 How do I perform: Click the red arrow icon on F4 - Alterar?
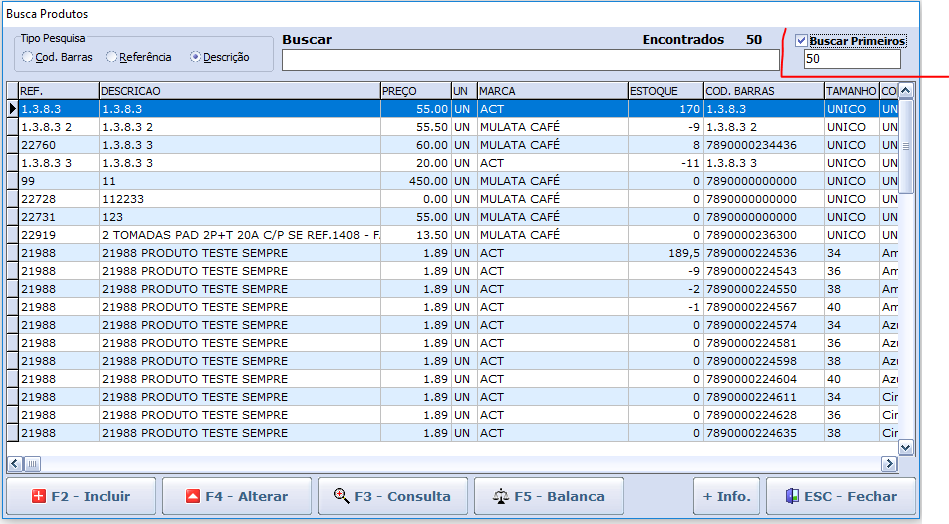coord(193,496)
